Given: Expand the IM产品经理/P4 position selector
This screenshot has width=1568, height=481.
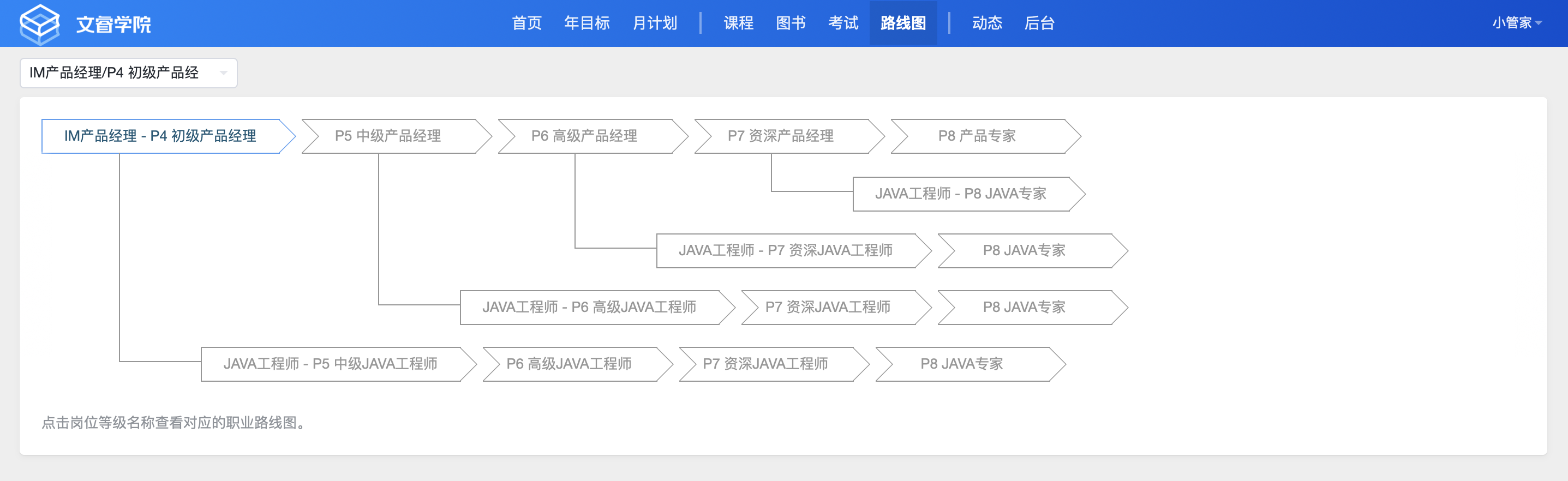Looking at the screenshot, I should (128, 73).
